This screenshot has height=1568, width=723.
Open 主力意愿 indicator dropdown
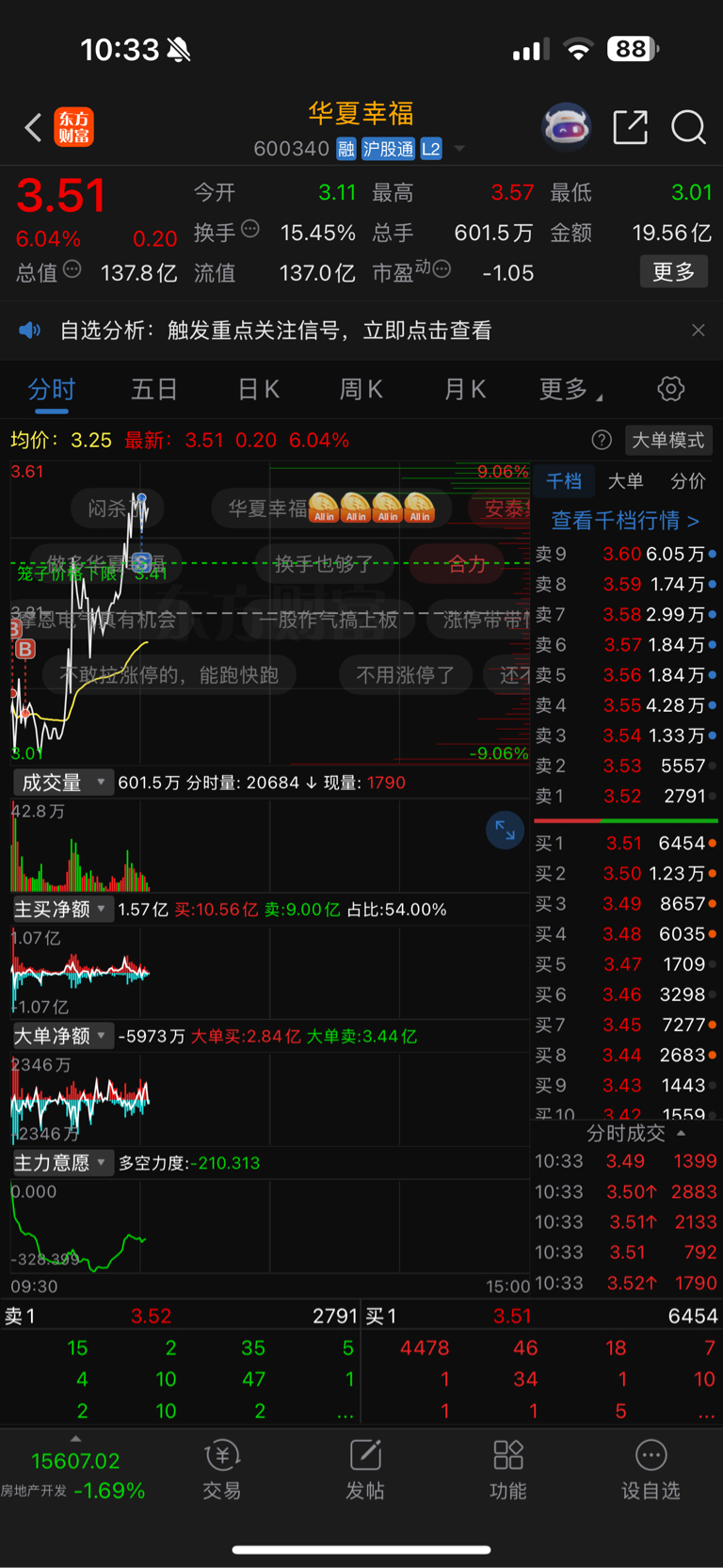coord(63,1163)
